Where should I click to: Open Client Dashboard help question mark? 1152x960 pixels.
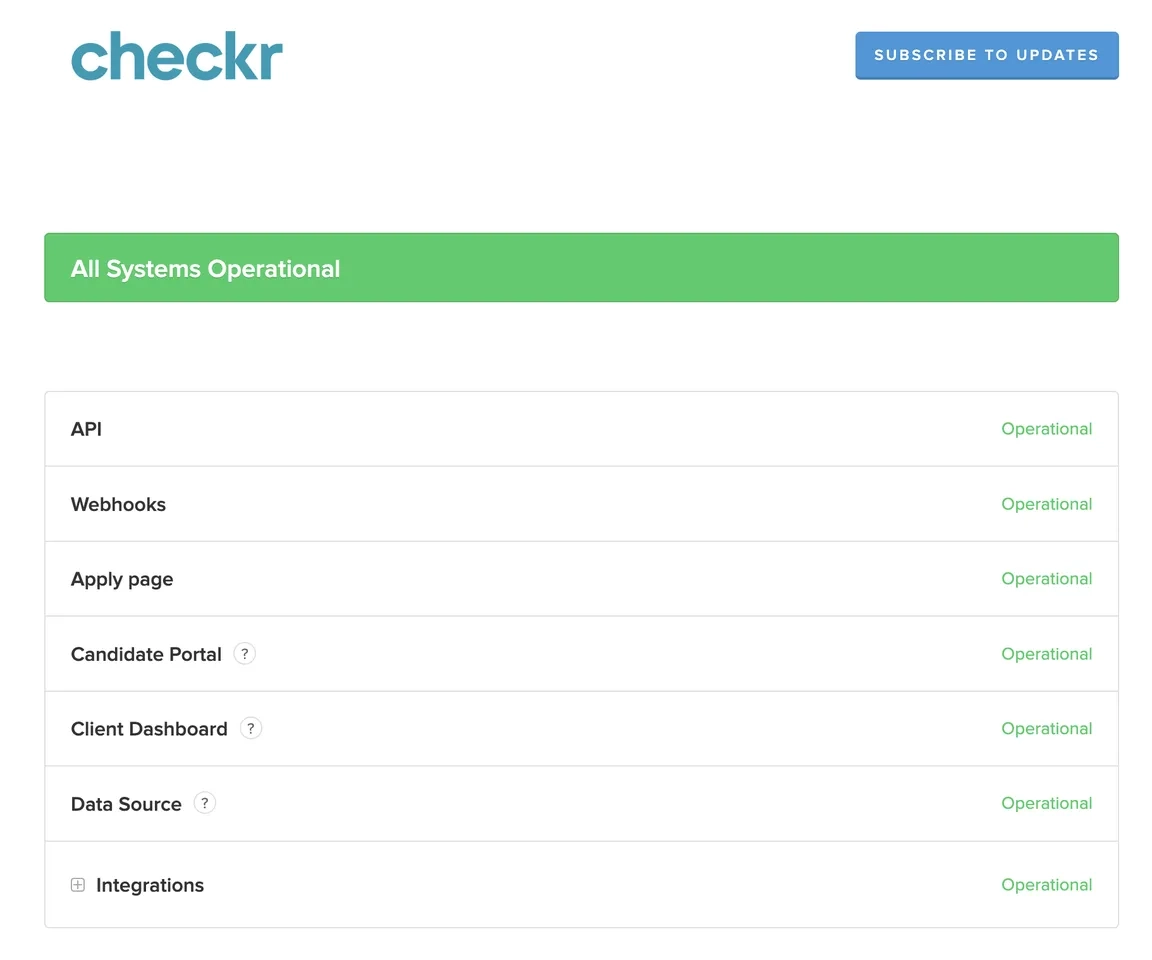[x=251, y=729]
